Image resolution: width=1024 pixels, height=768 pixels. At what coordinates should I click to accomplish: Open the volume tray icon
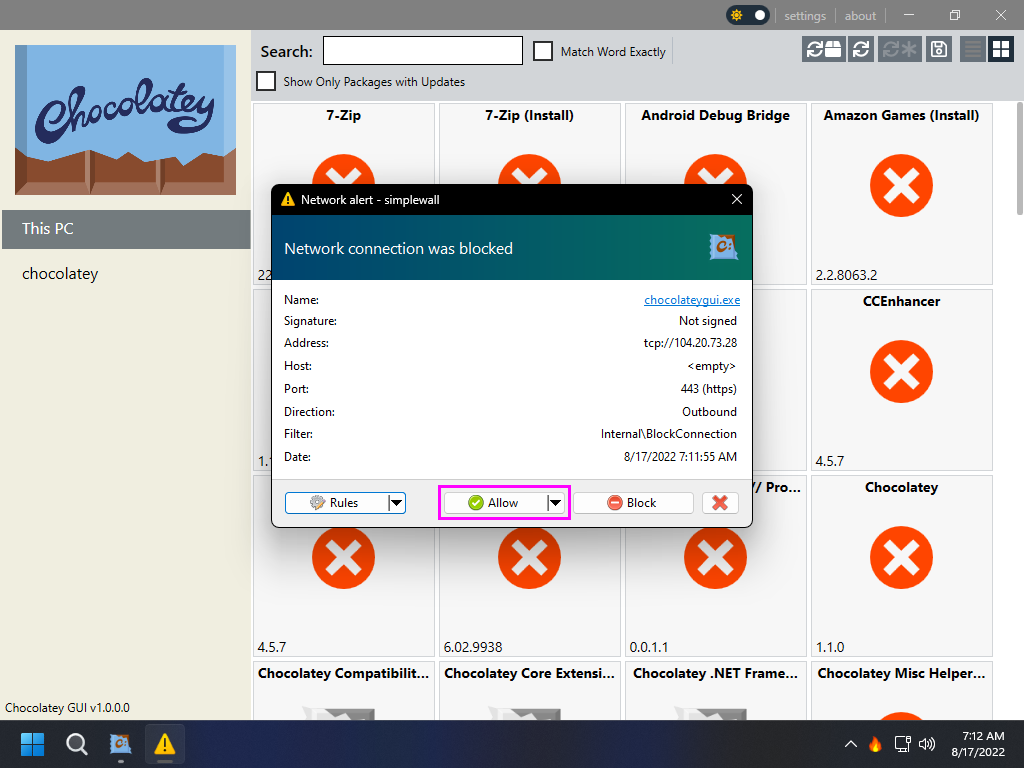click(x=927, y=744)
